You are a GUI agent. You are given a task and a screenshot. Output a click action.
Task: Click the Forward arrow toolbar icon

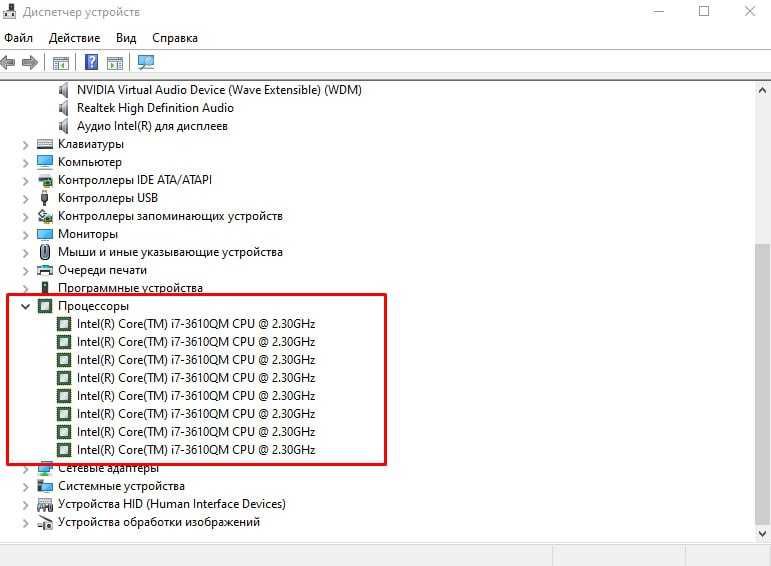pos(30,62)
